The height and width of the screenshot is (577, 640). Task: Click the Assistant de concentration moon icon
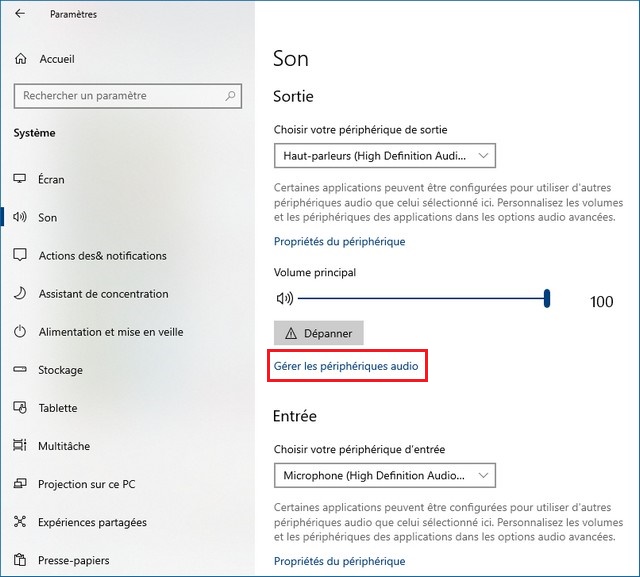(20, 294)
